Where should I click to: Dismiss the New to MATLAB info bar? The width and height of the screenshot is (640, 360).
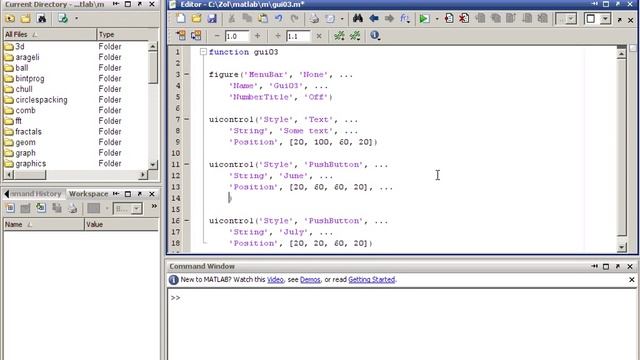[x=631, y=280]
